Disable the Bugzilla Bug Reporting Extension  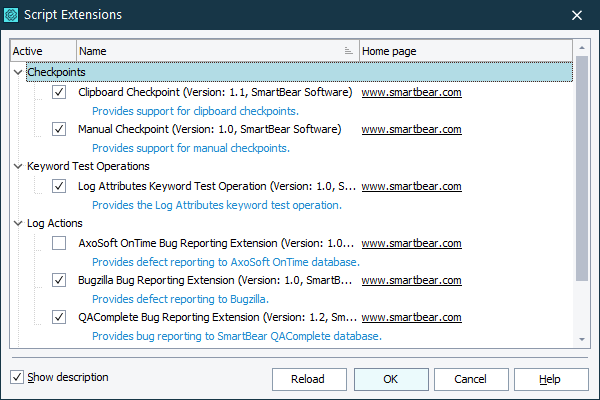coord(59,281)
